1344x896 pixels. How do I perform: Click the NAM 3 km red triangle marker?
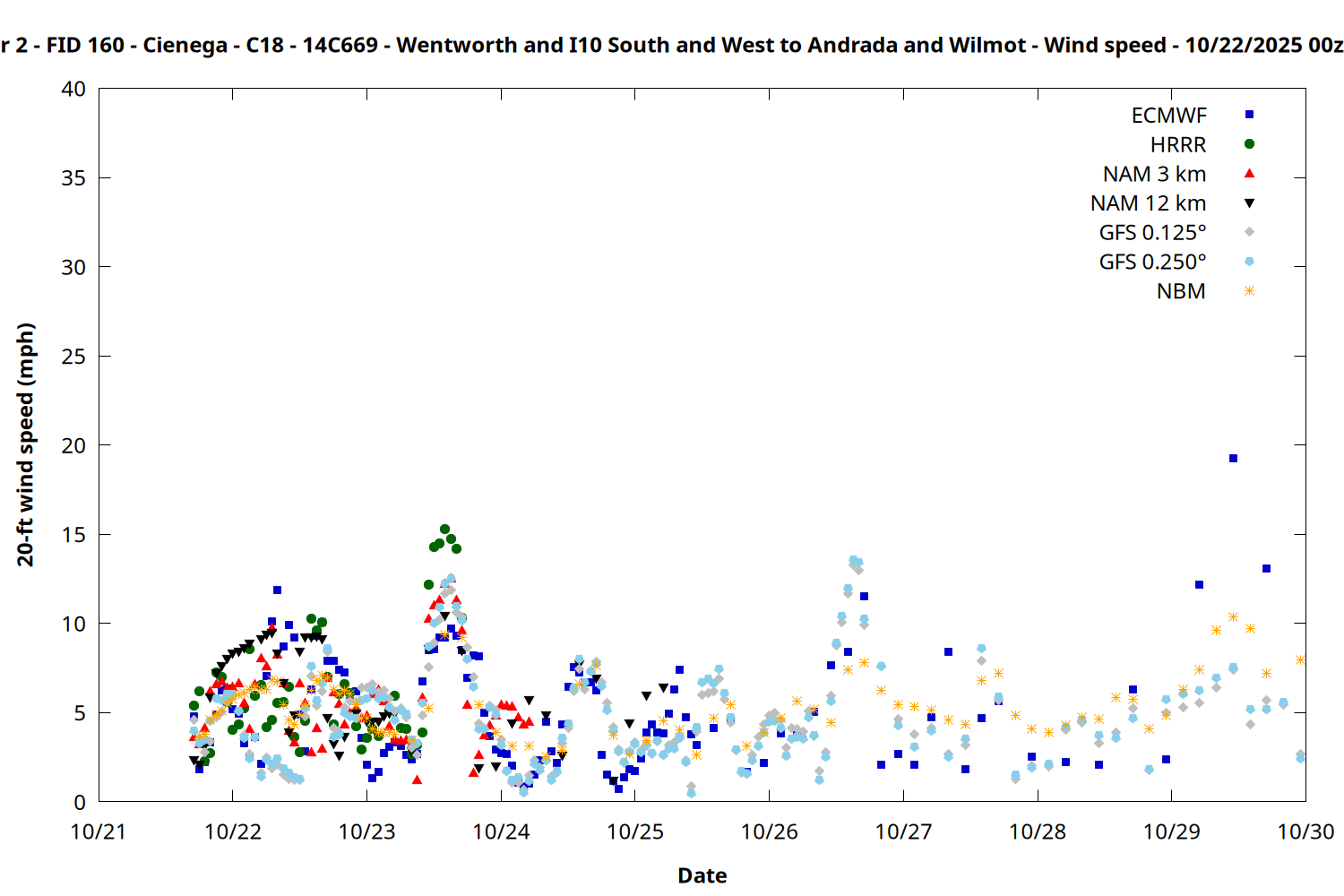(1249, 174)
